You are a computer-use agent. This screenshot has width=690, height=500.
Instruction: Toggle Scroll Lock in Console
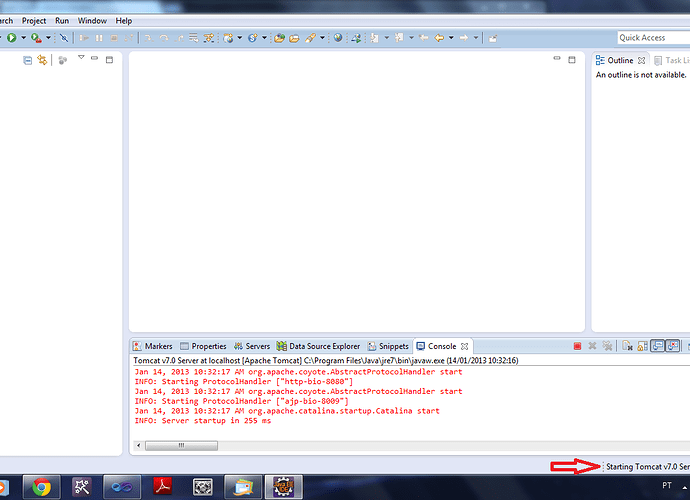[642, 346]
